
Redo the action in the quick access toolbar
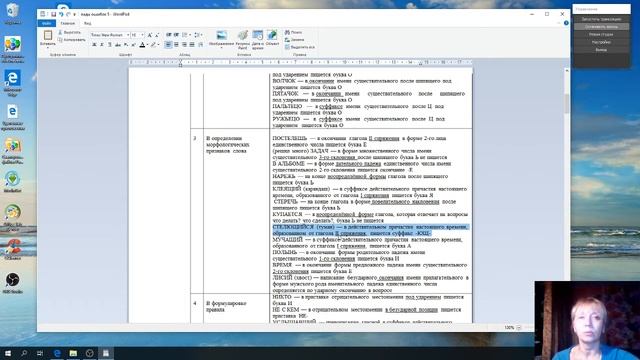[69, 14]
